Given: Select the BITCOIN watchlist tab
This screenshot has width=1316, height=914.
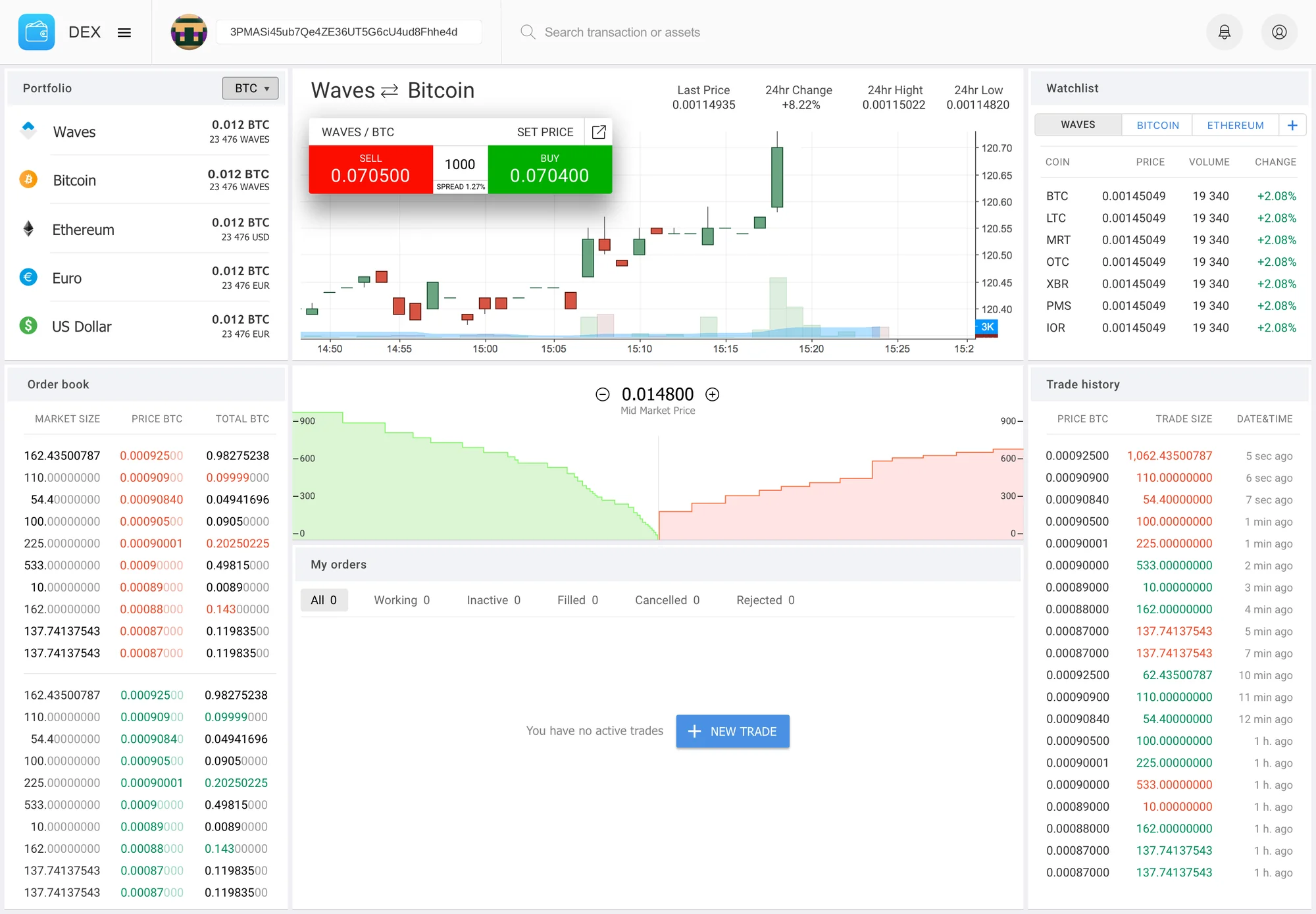Looking at the screenshot, I should point(1157,125).
